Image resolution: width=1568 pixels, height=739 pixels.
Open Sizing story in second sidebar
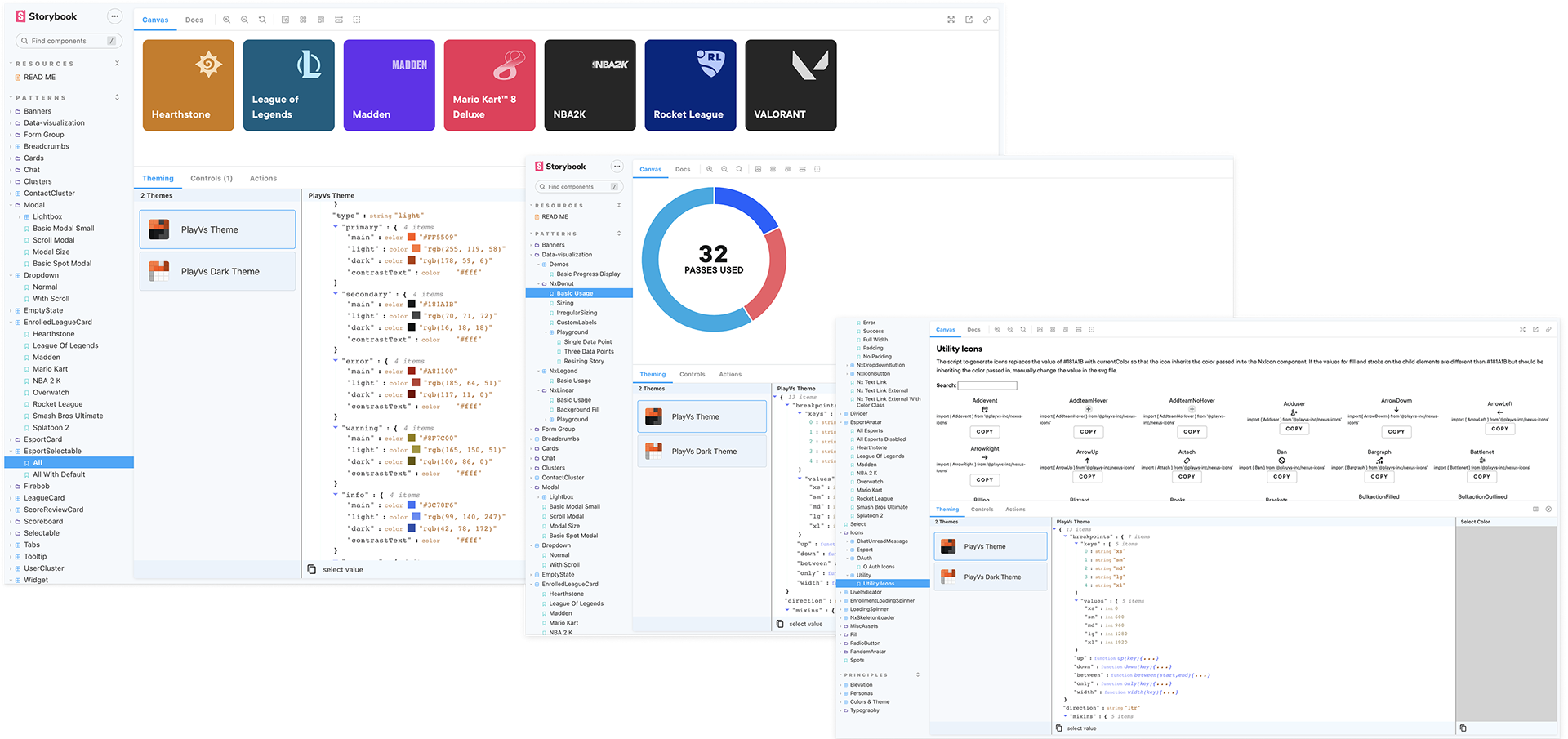click(565, 303)
